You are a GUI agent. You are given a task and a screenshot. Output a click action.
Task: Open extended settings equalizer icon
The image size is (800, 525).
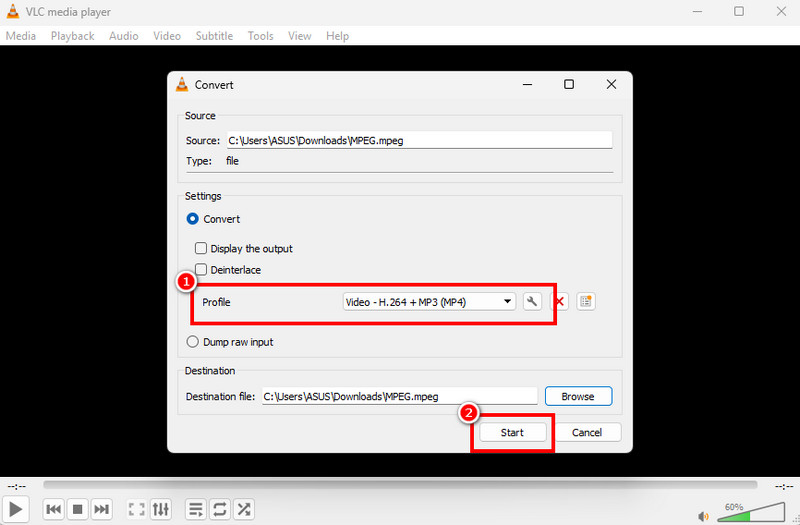(x=161, y=509)
